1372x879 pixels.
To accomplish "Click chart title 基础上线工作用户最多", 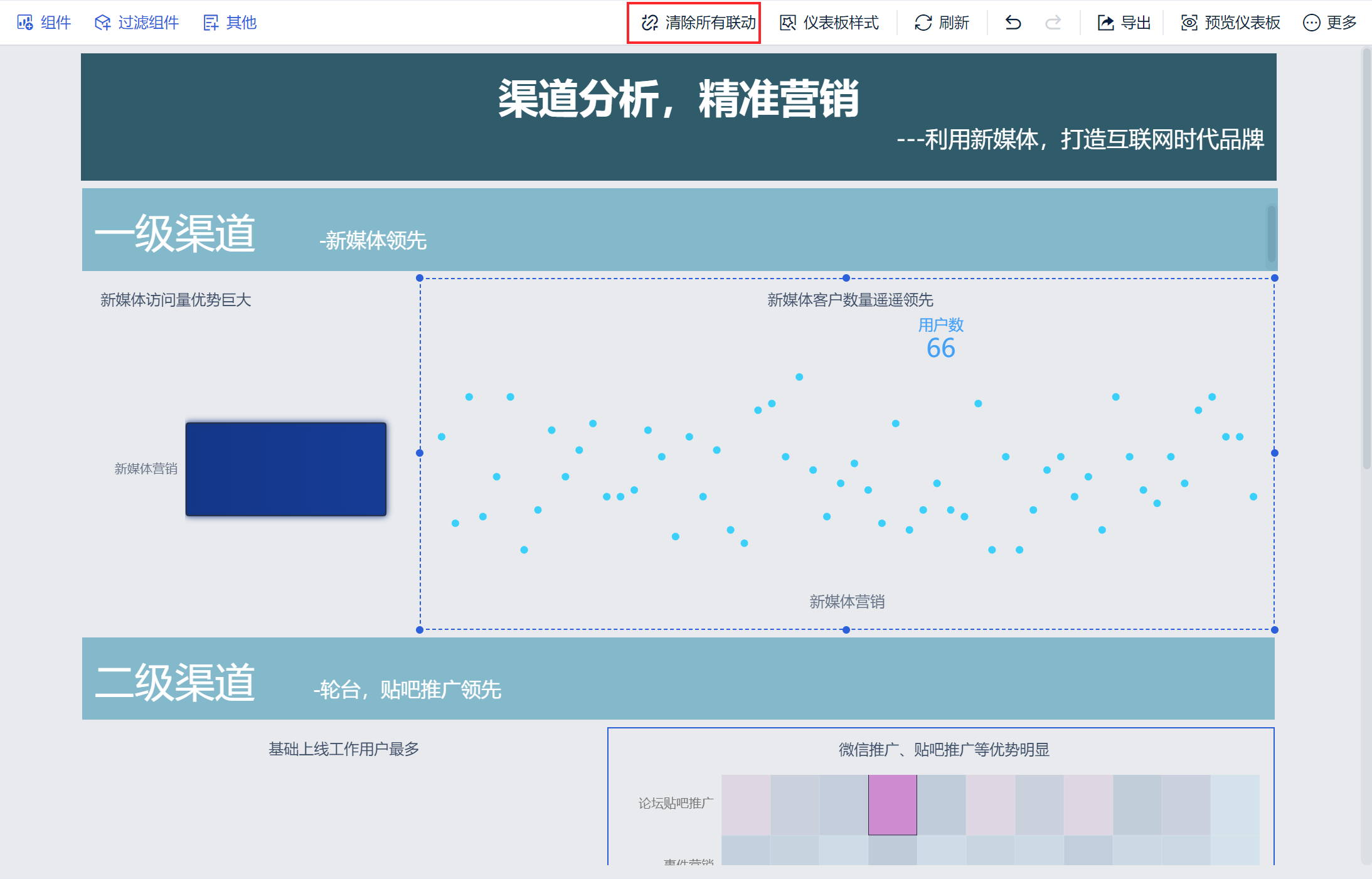I will click(344, 749).
